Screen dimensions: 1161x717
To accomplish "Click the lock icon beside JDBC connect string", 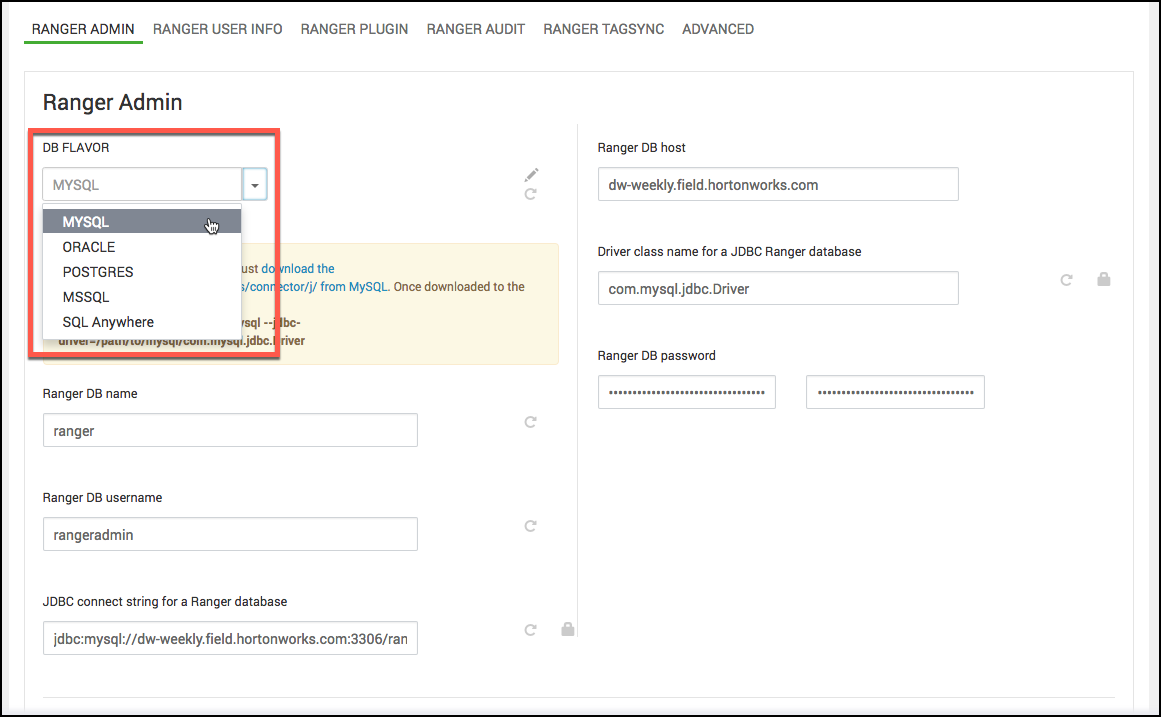I will pyautogui.click(x=568, y=629).
